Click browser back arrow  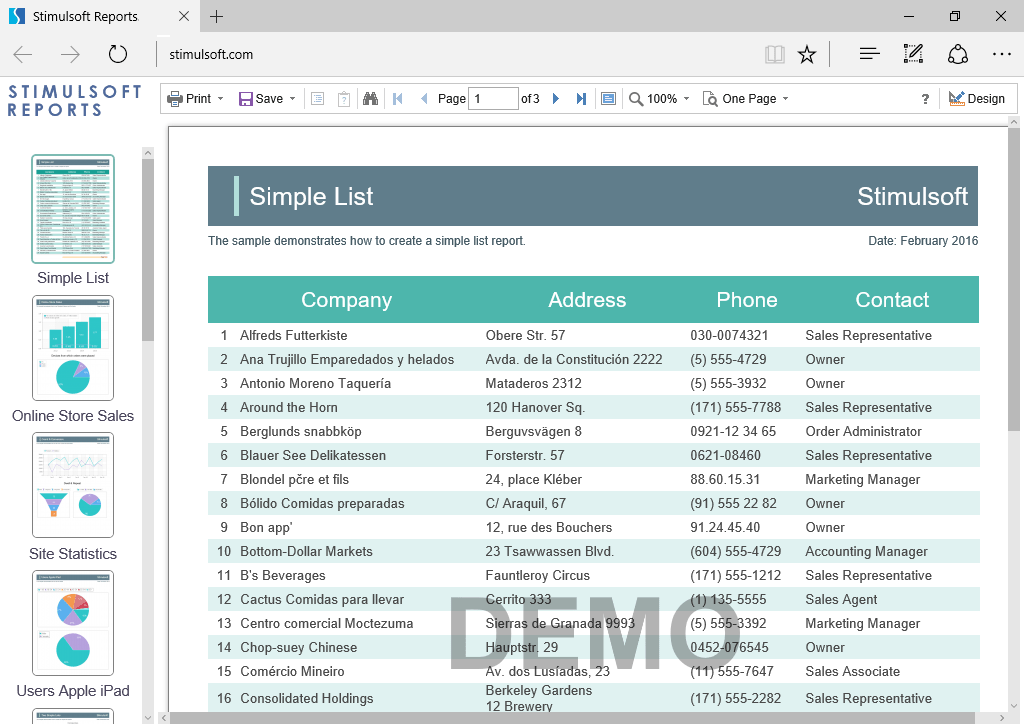click(x=23, y=54)
